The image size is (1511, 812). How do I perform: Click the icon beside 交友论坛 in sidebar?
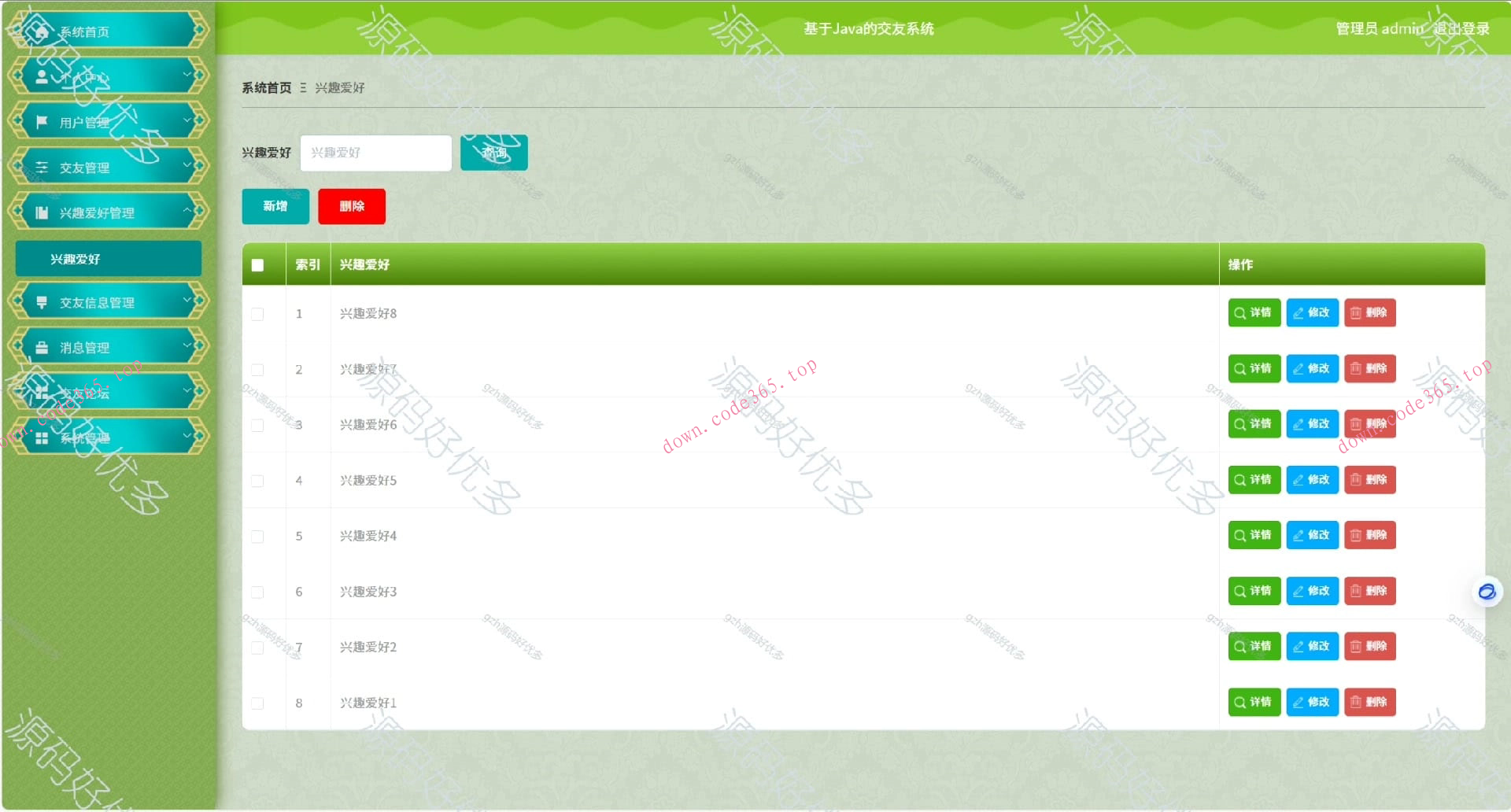[42, 392]
